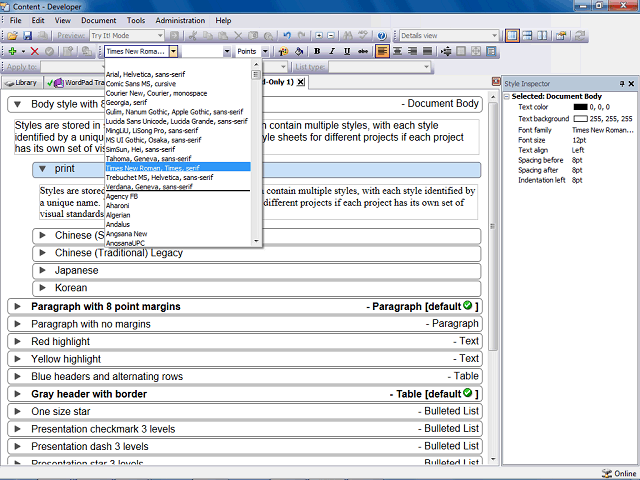
Task: Click the open properties icon near the view buttons
Action: tap(561, 36)
